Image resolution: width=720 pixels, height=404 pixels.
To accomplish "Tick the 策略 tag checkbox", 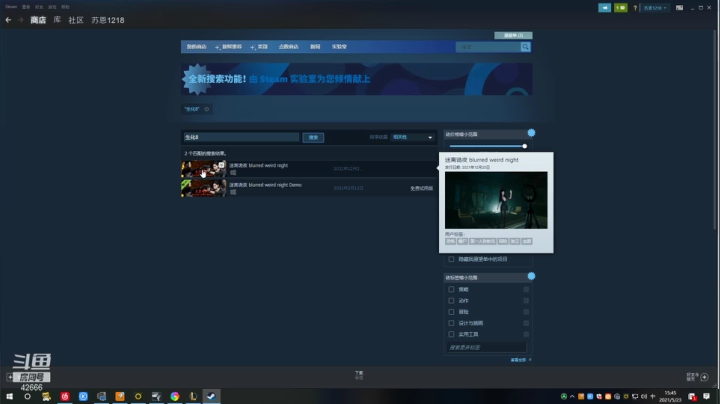I will pos(451,289).
